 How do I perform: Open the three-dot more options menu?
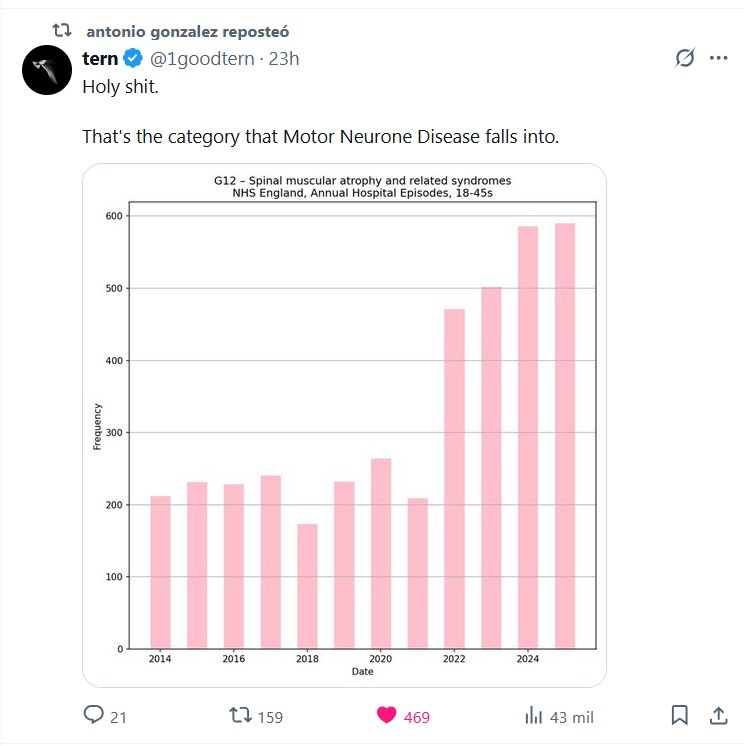(x=718, y=58)
